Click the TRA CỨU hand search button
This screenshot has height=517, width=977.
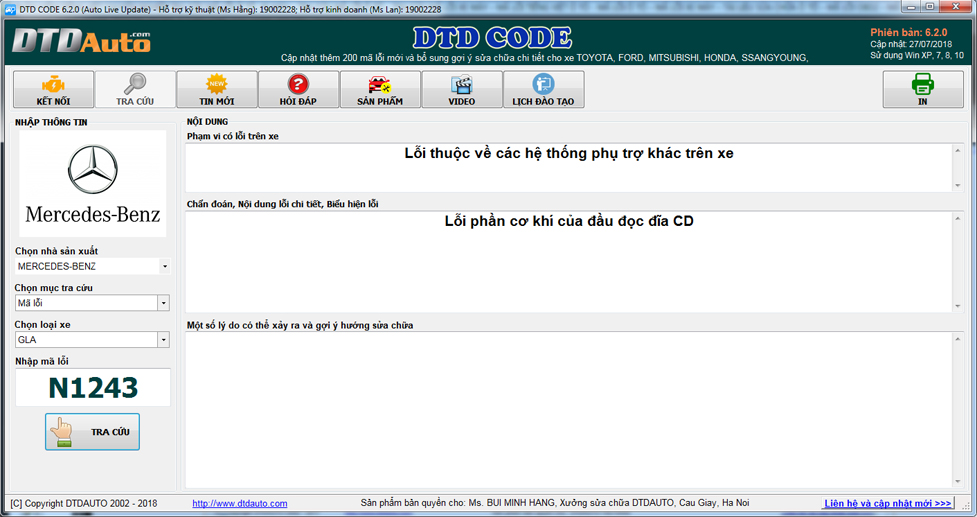click(92, 432)
